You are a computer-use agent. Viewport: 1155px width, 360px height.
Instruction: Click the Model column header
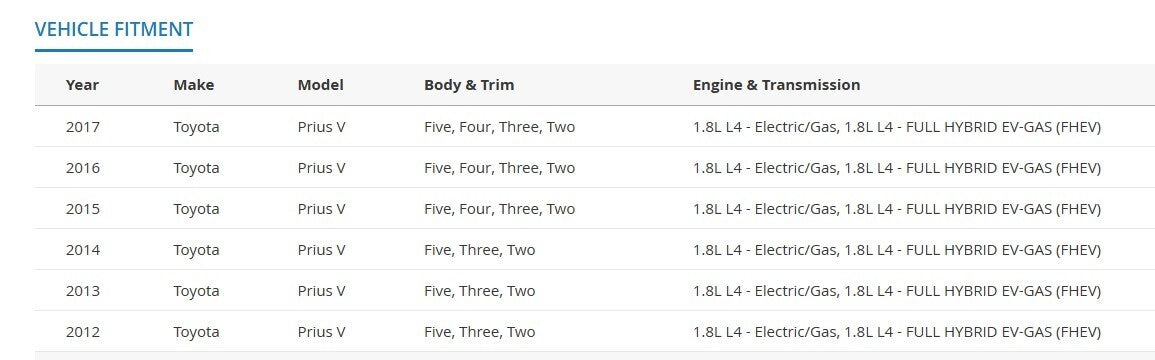click(320, 85)
